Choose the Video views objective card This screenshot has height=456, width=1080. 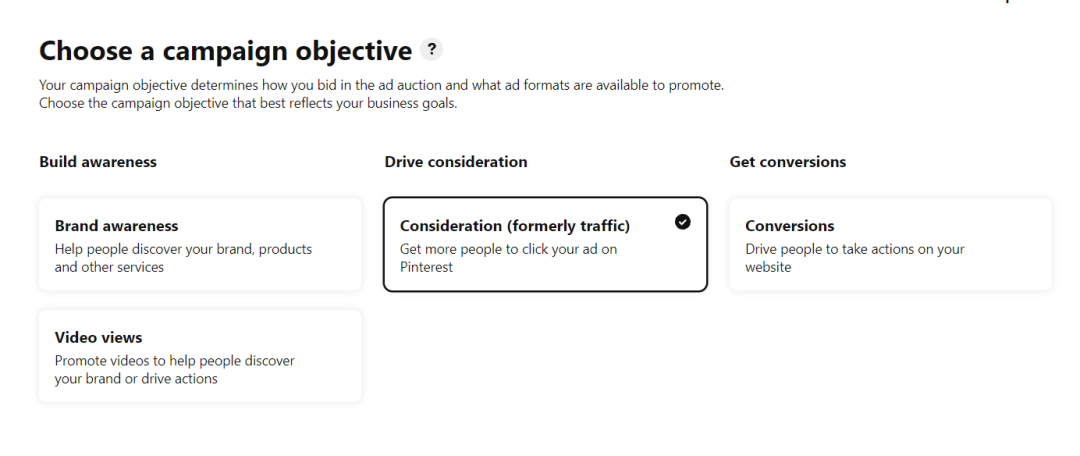[x=200, y=356]
